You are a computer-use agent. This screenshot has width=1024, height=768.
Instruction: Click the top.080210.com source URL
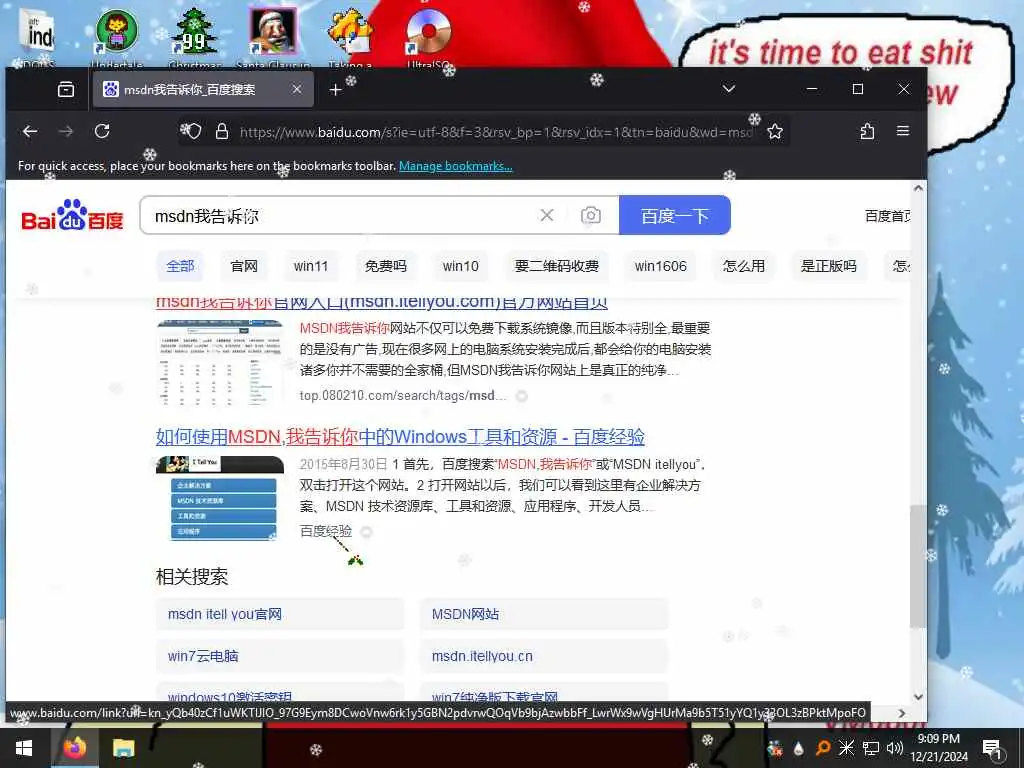pos(403,396)
